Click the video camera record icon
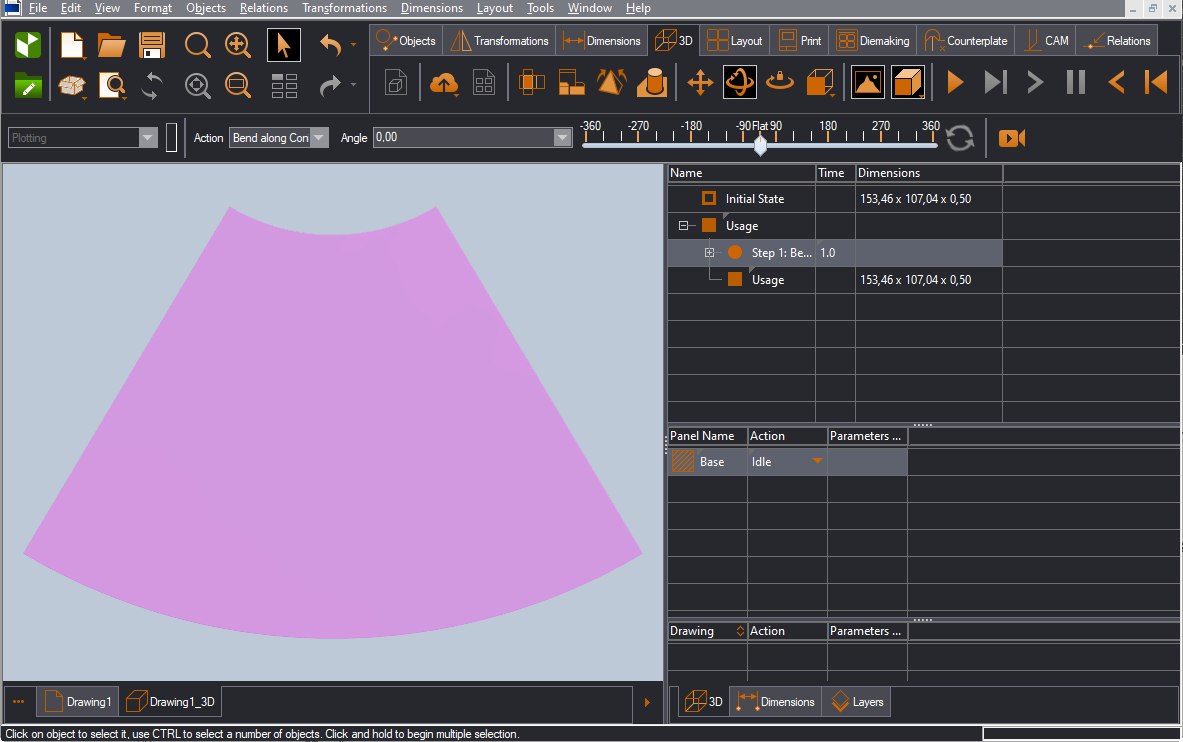Viewport: 1183px width, 742px height. tap(1012, 138)
